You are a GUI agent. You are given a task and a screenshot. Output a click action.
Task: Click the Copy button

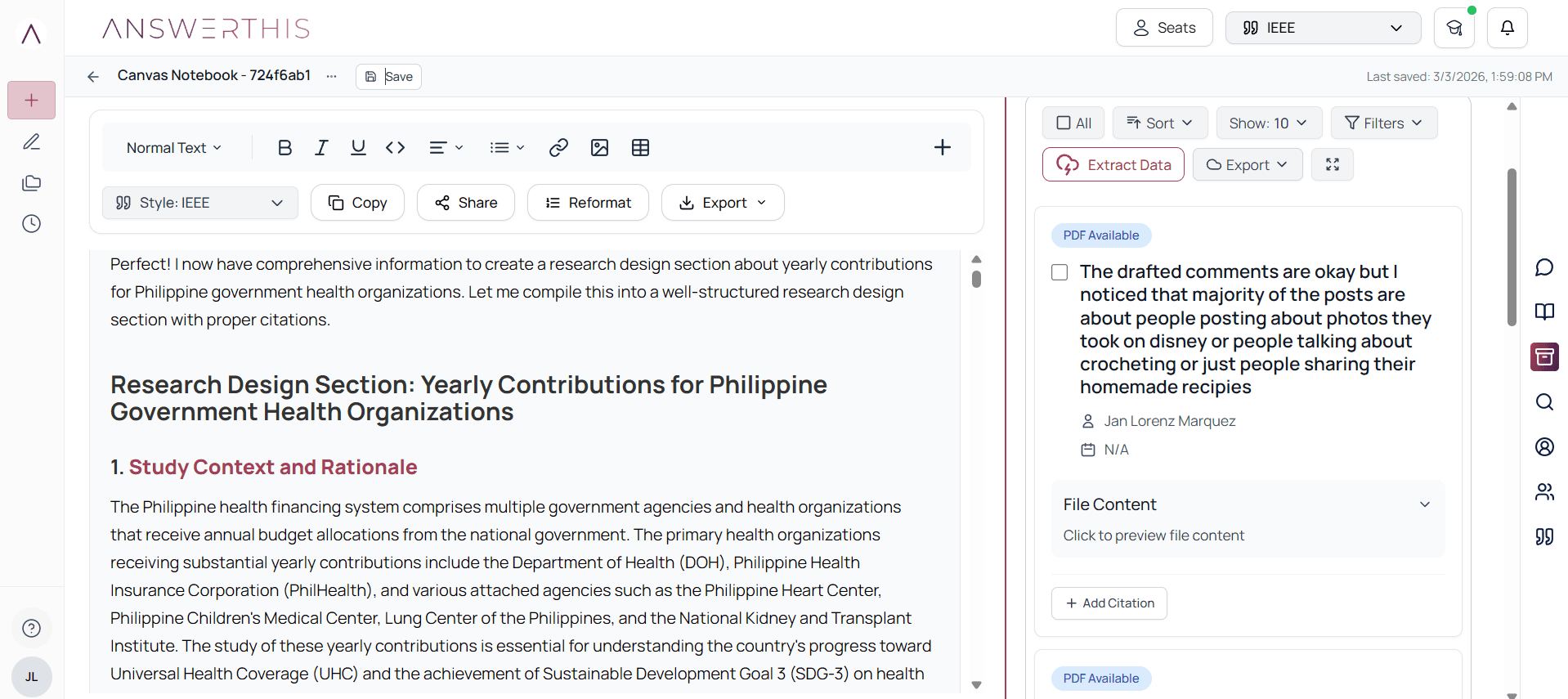coord(357,203)
